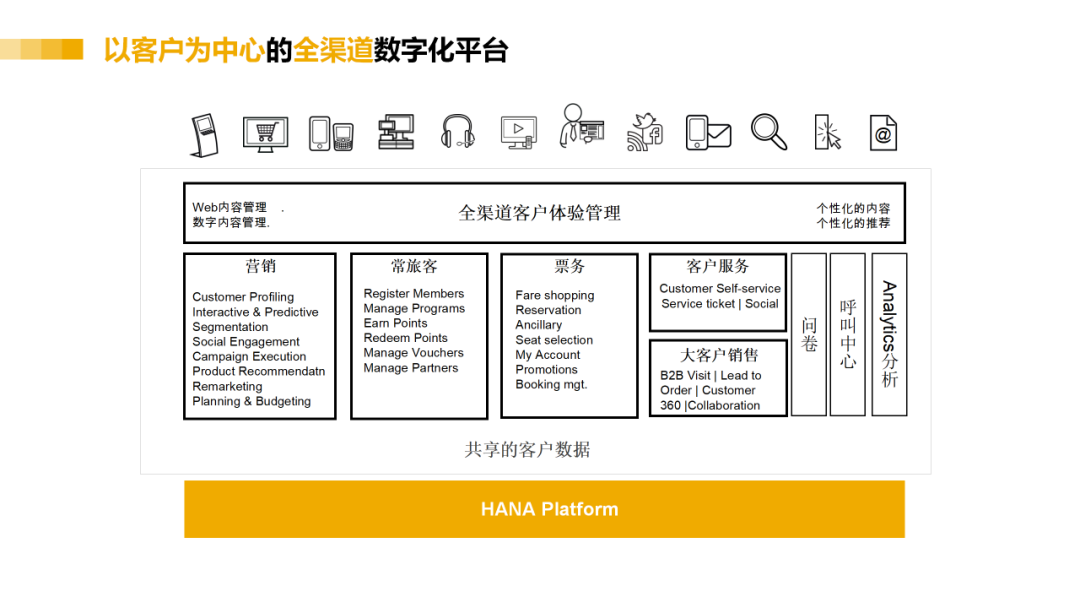Image resolution: width=1080 pixels, height=608 pixels.
Task: Click the 客户服务 box title
Action: pyautogui.click(x=718, y=266)
